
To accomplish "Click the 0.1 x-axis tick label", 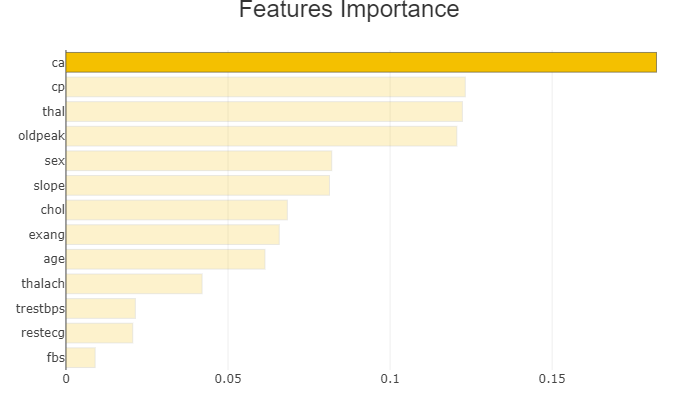I will pos(390,380).
